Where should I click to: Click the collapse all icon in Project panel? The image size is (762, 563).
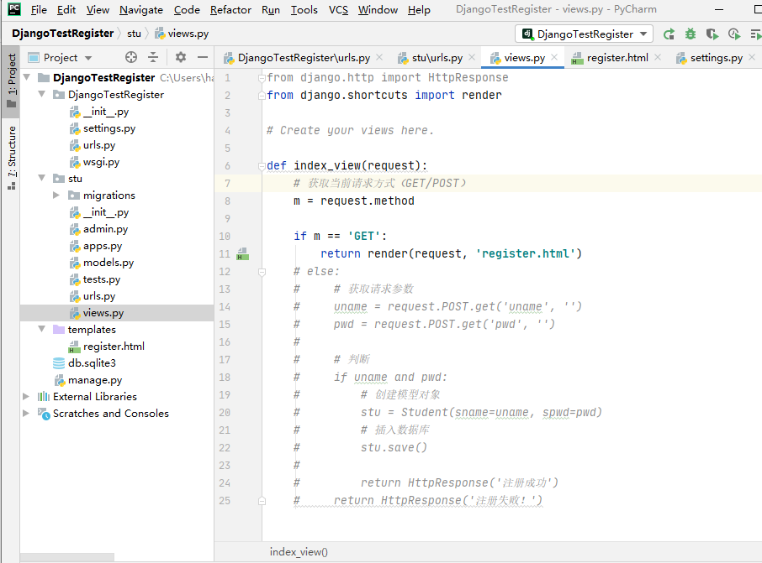click(153, 58)
